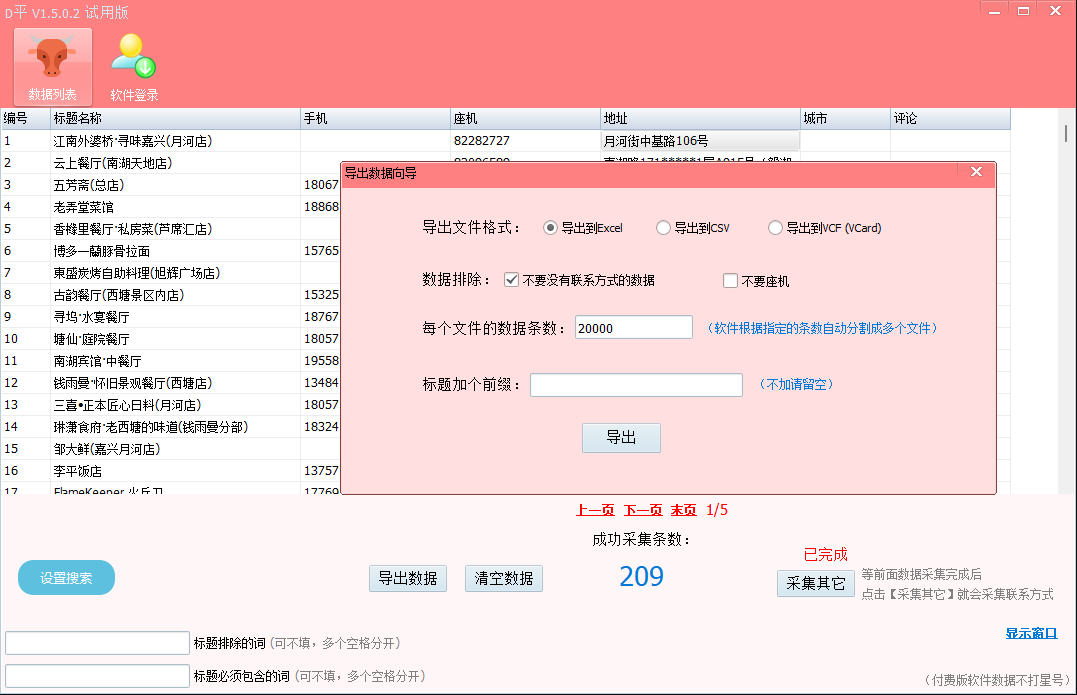Click the 标题排除的词 input field
This screenshot has width=1077, height=695.
(x=98, y=643)
